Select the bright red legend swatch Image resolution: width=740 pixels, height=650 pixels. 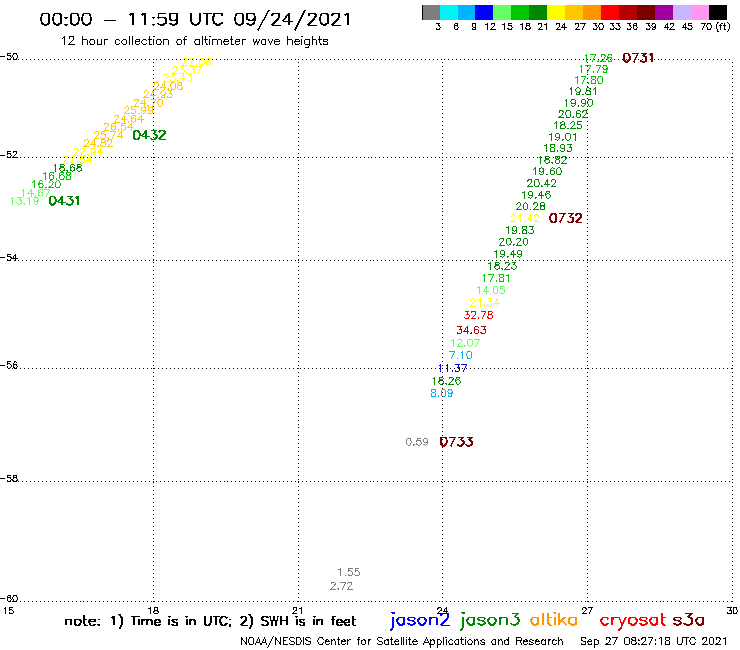point(609,12)
